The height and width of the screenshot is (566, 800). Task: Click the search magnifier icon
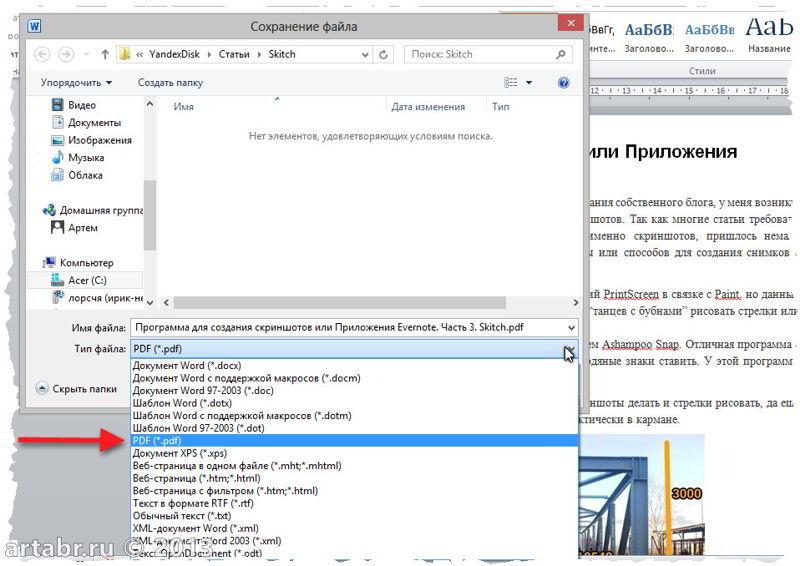pos(561,54)
